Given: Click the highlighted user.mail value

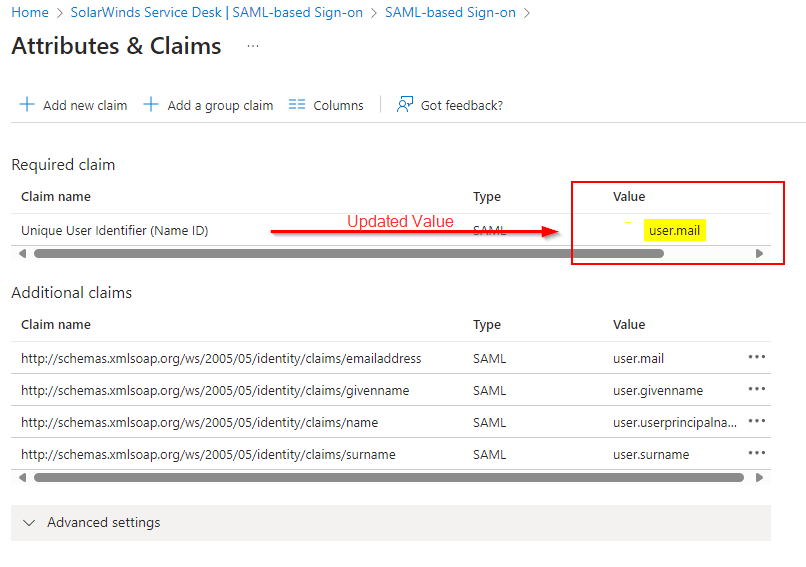Looking at the screenshot, I should 674,230.
